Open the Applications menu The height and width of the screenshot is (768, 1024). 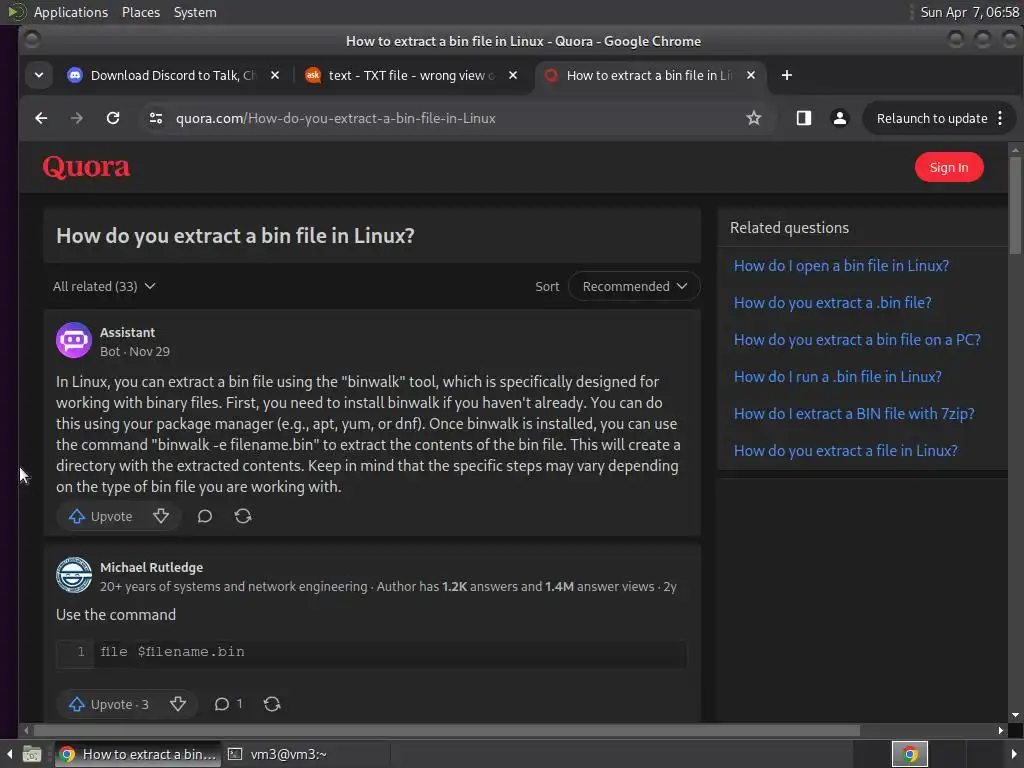(x=71, y=12)
